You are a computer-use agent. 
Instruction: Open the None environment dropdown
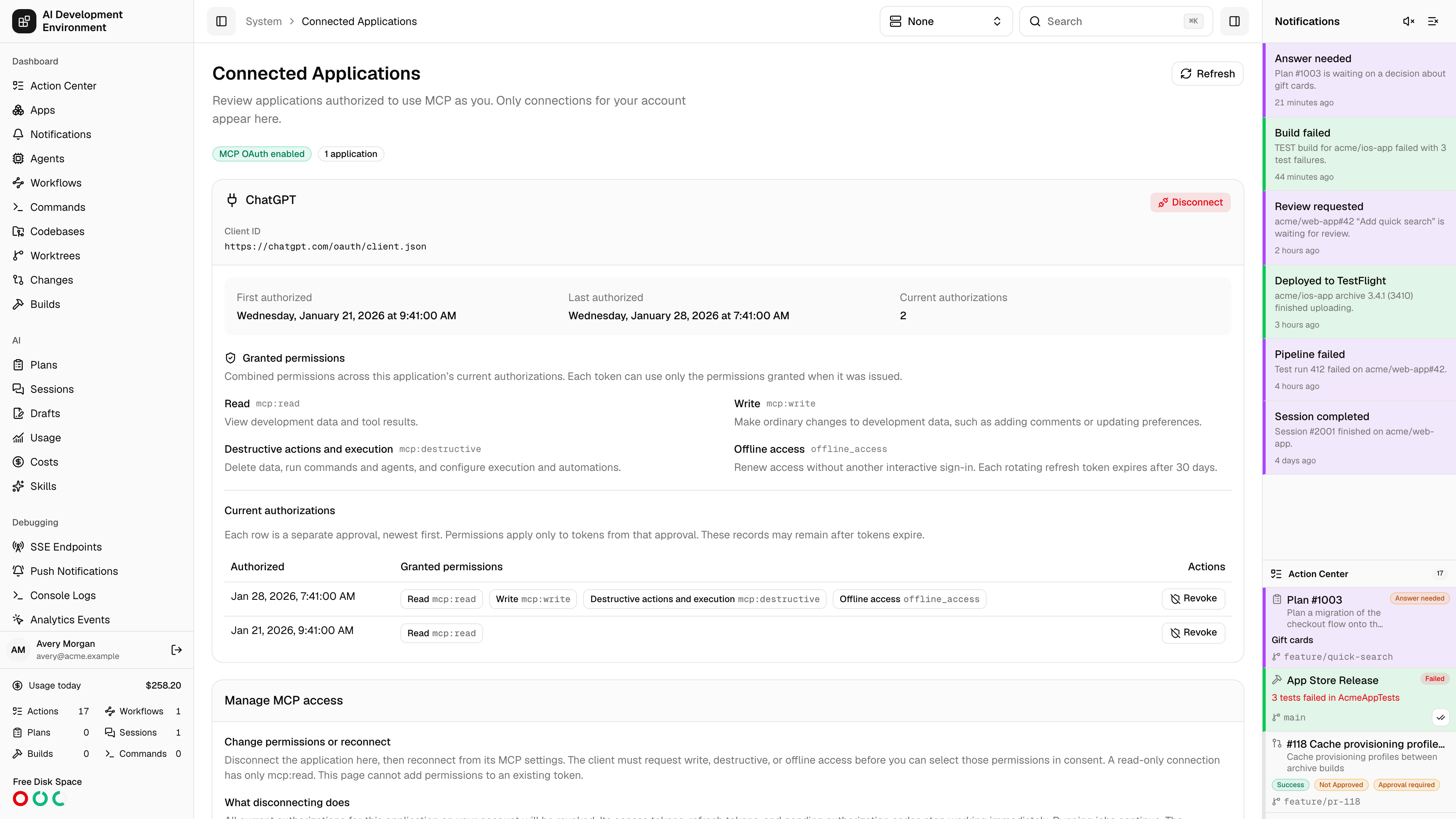coord(946,22)
